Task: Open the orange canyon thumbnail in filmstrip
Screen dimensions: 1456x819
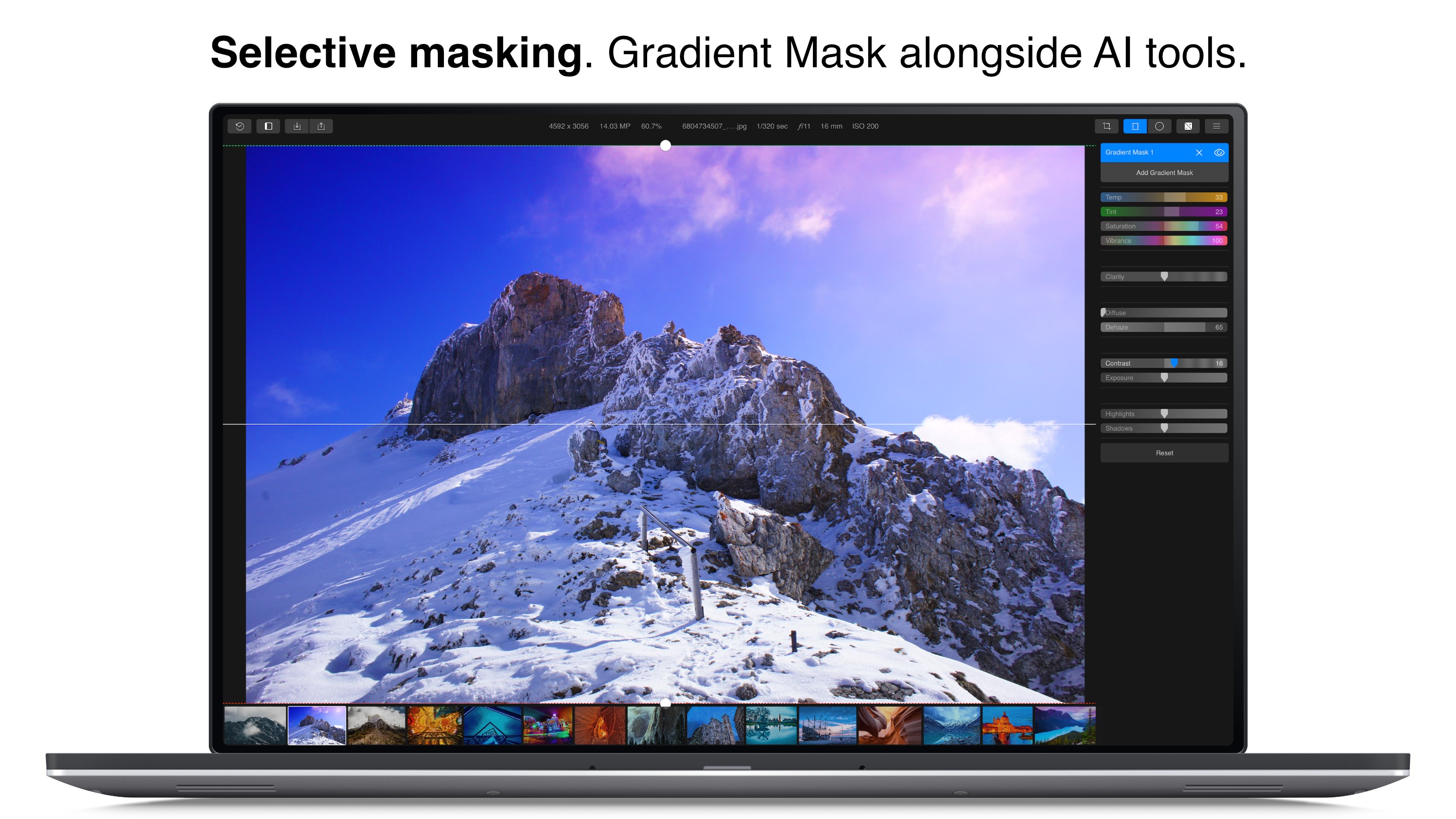Action: click(x=889, y=726)
